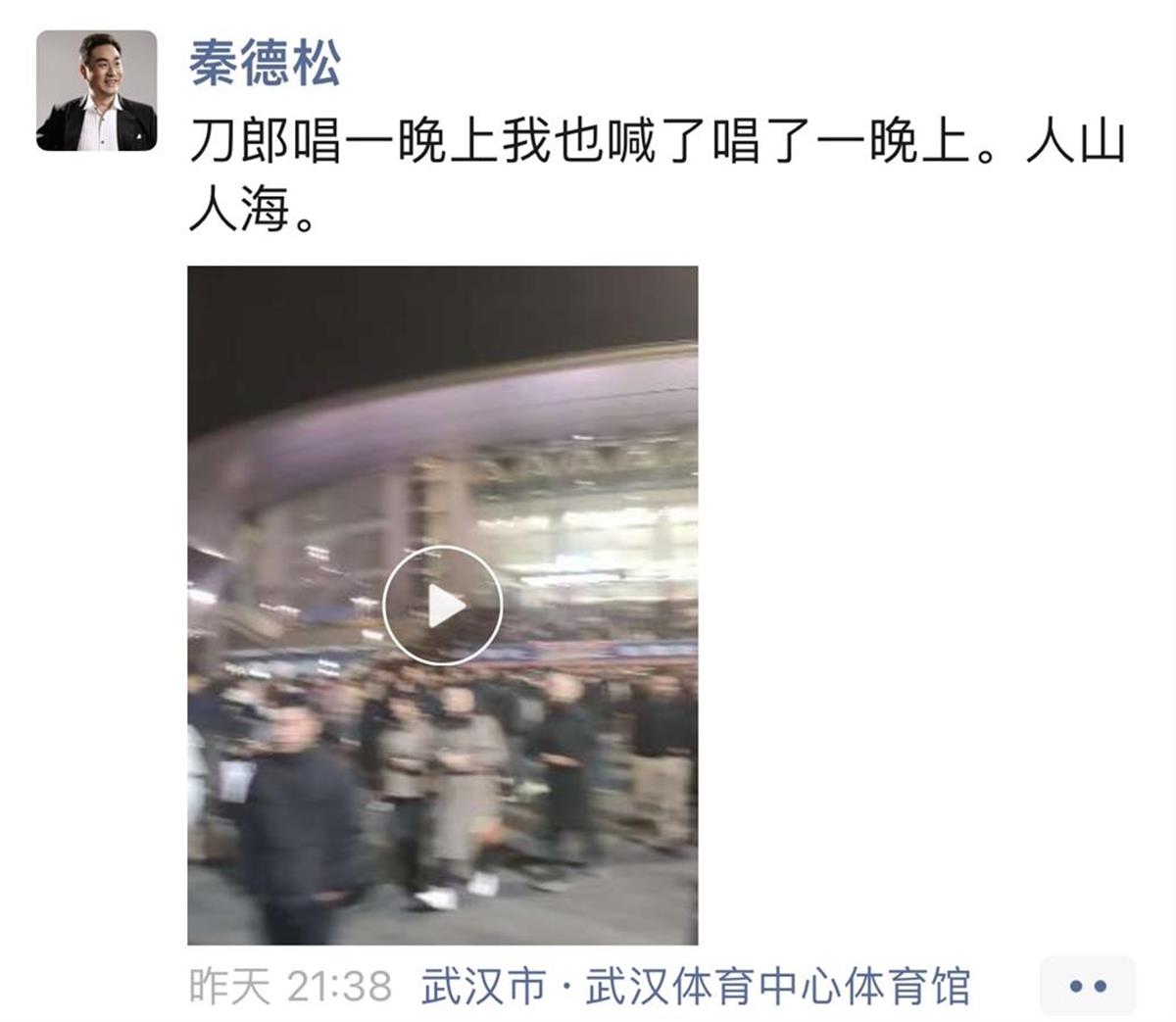Play the video with the circular play button
The width and height of the screenshot is (1176, 1022).
click(442, 606)
